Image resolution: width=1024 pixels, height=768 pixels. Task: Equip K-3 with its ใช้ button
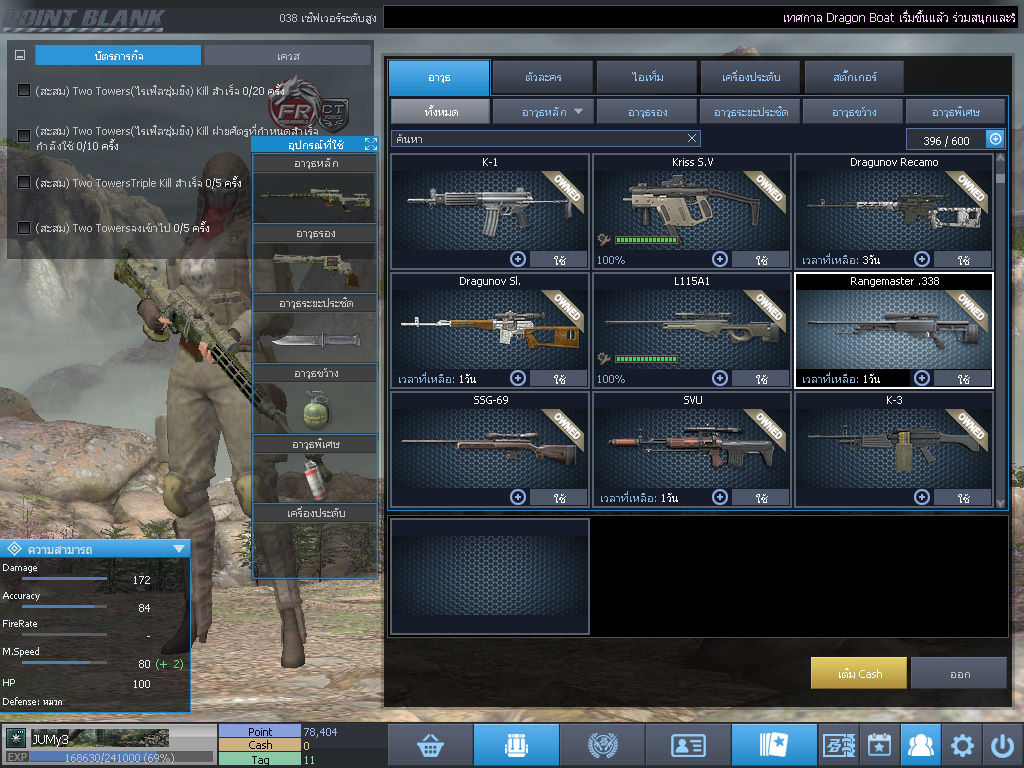tap(963, 498)
